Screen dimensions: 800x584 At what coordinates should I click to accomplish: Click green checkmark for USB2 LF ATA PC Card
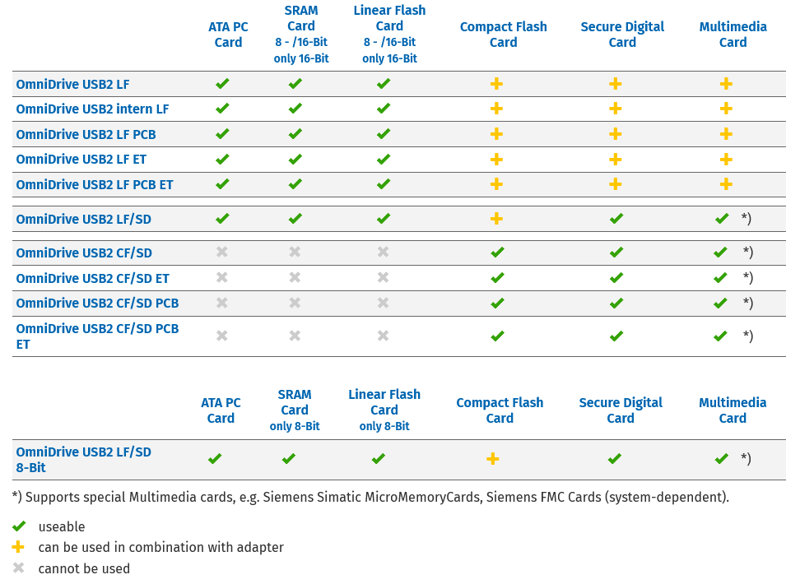[222, 84]
